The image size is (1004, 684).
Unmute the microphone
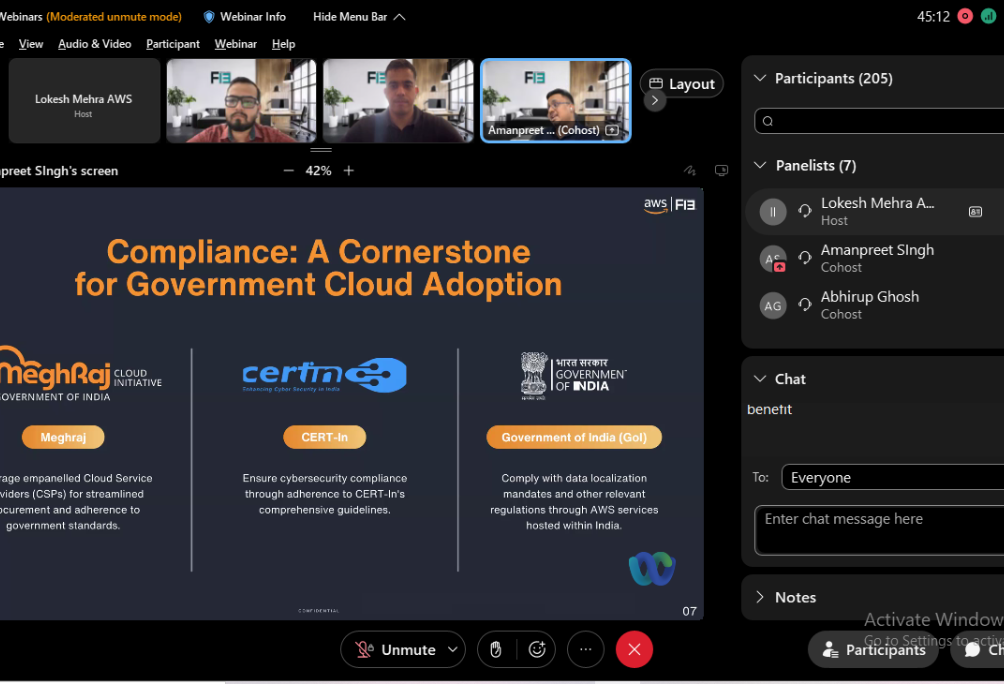[395, 650]
